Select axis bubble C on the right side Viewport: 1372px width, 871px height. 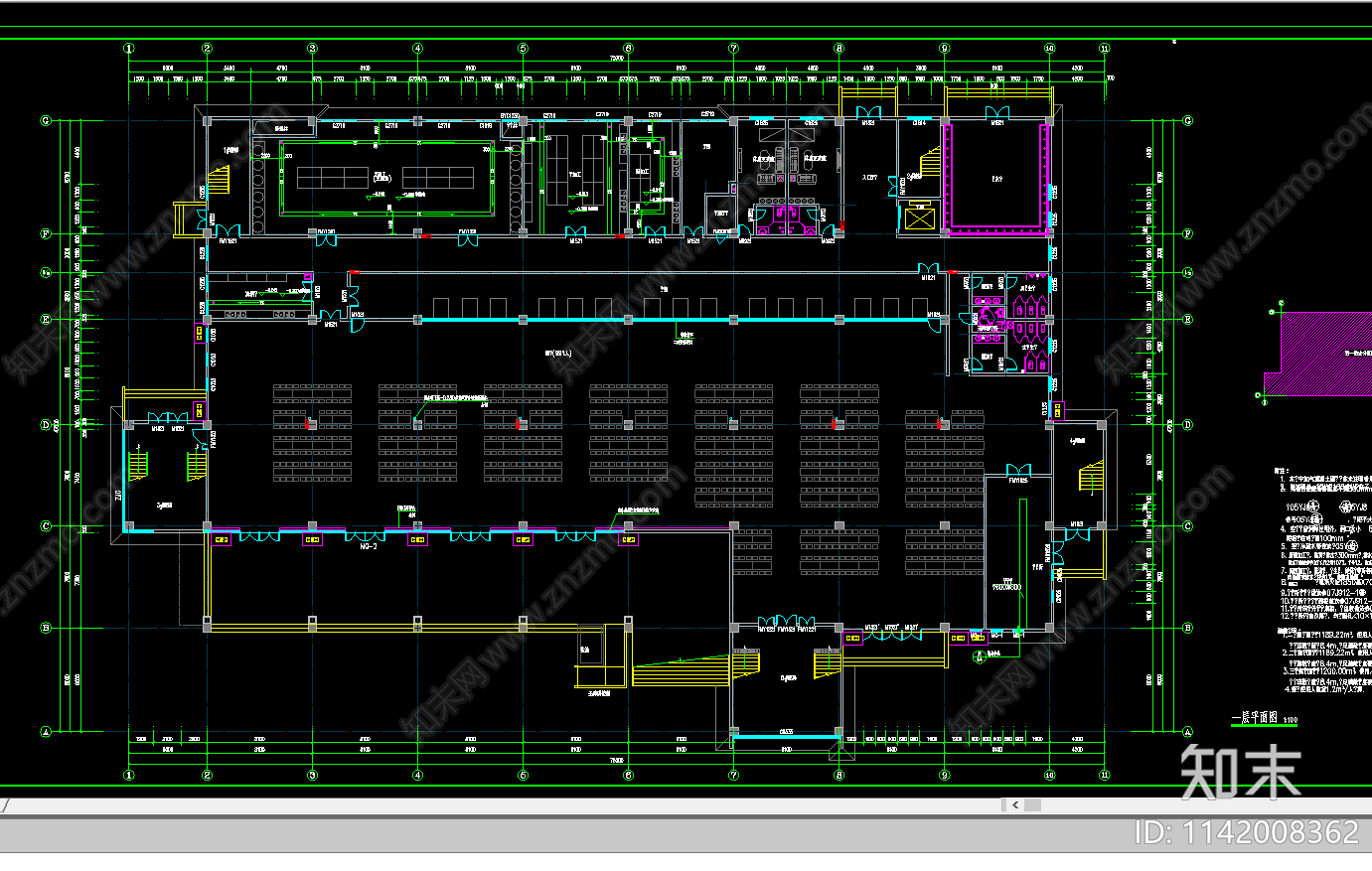(x=1188, y=526)
